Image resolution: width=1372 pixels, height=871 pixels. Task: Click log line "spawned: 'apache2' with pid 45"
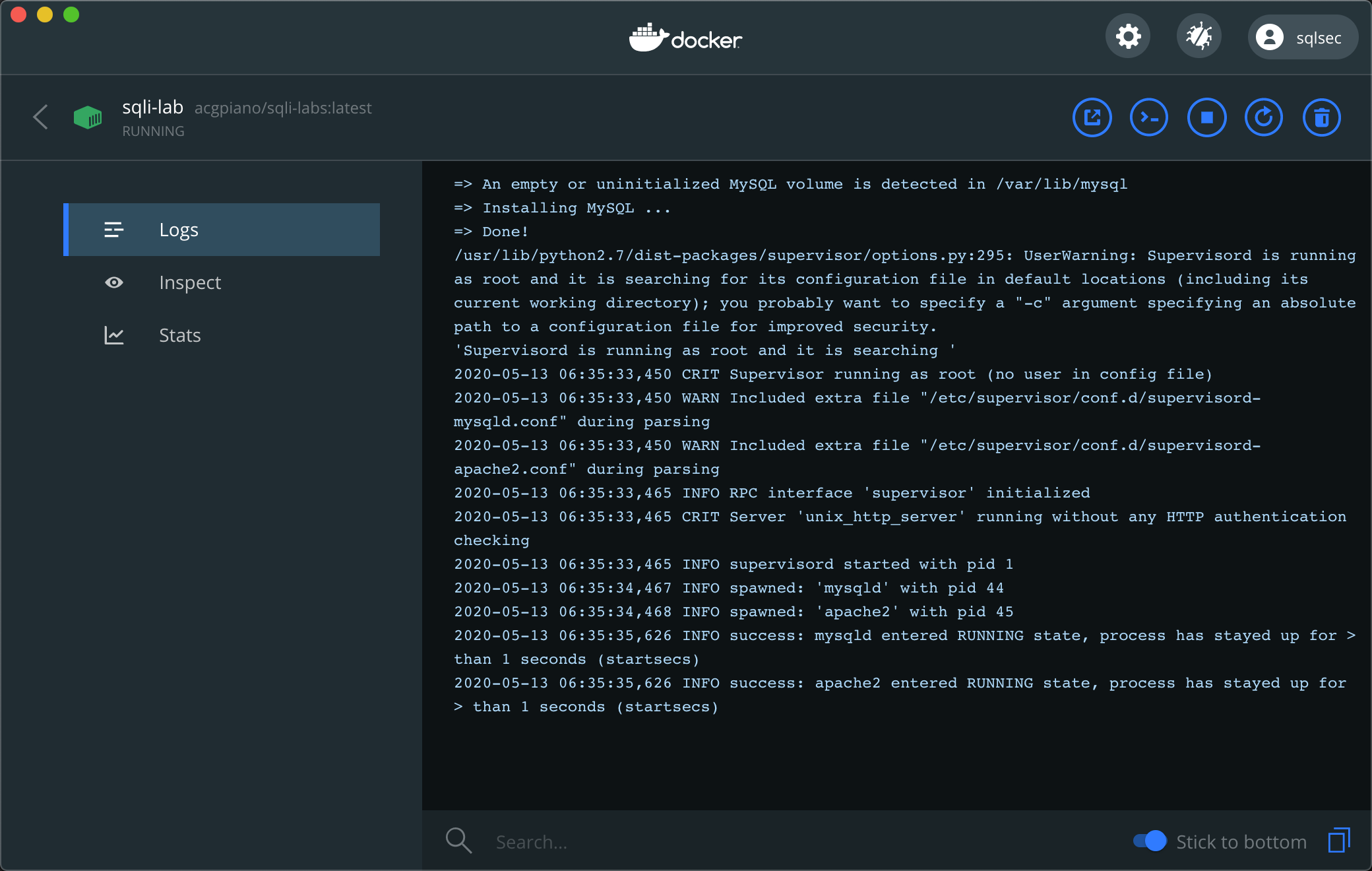coord(733,612)
